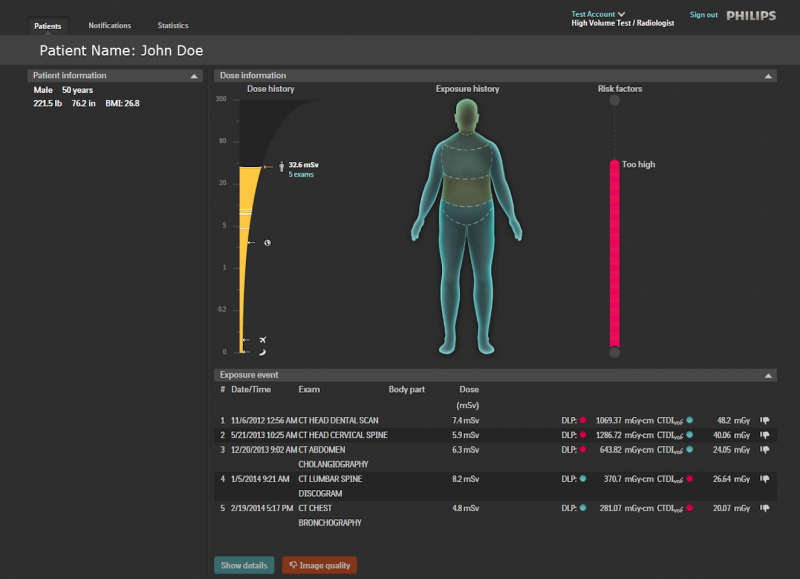Click the airplane icon in Dose history

click(x=263, y=340)
